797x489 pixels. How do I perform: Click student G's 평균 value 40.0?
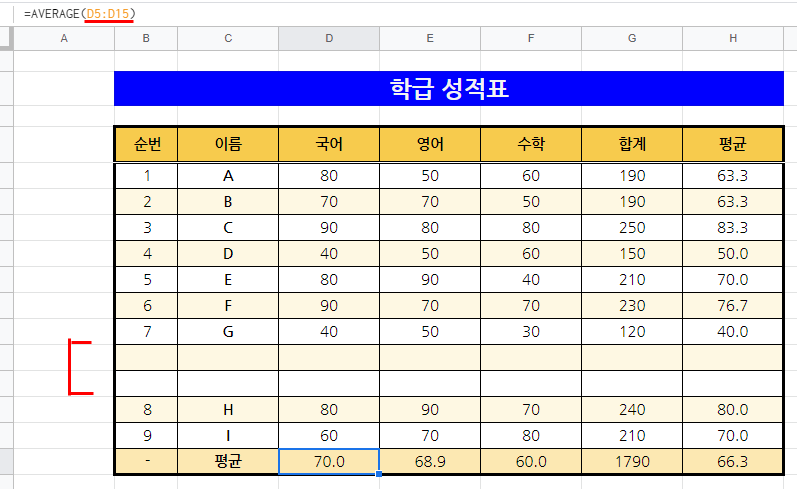732,331
